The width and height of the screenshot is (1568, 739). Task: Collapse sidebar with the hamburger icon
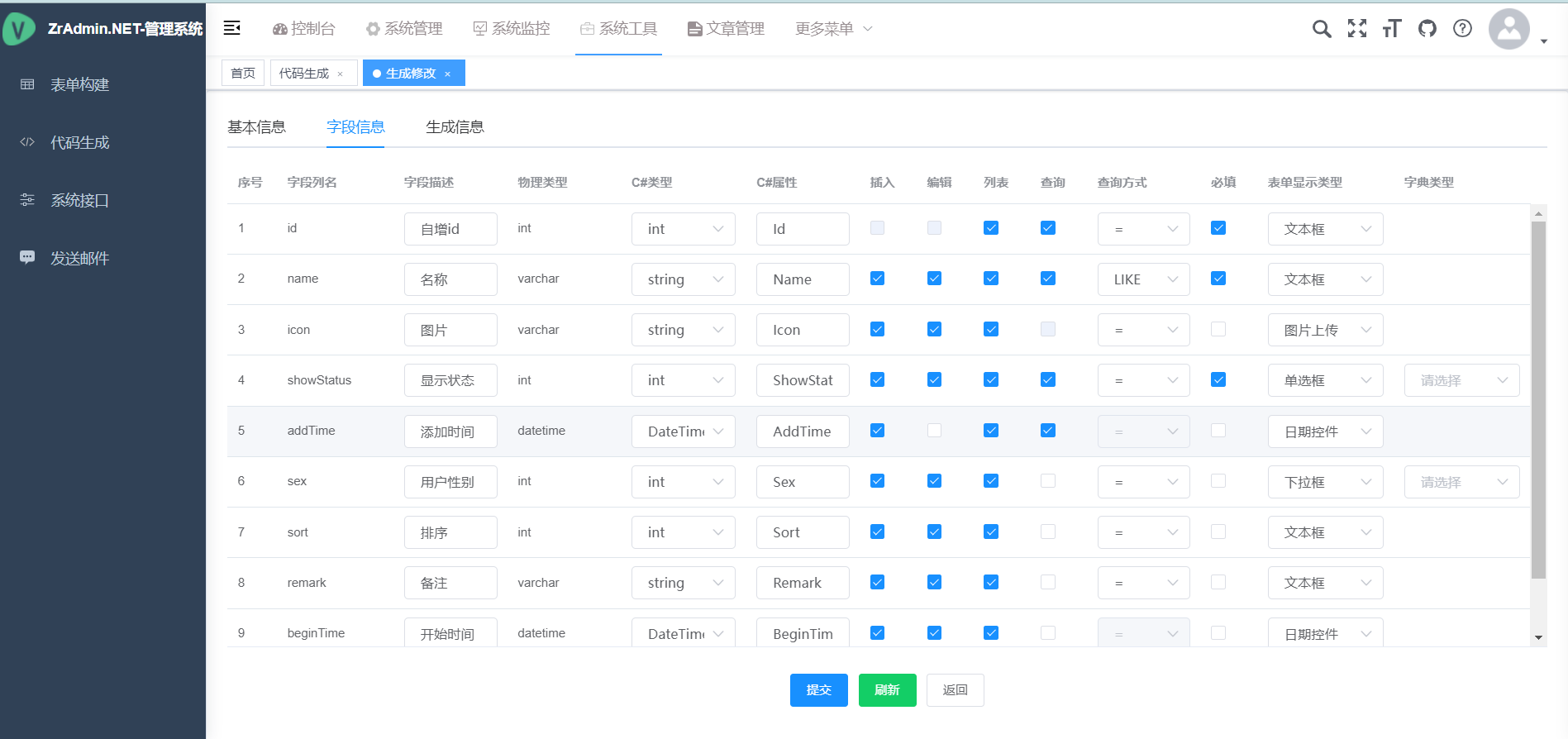click(x=232, y=28)
